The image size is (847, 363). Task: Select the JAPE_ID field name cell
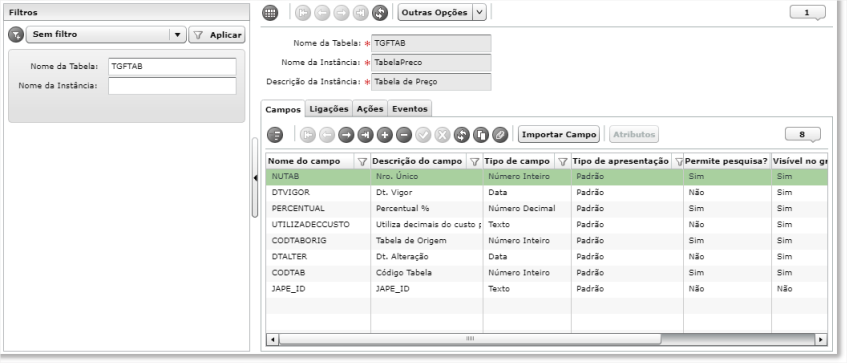(318, 289)
